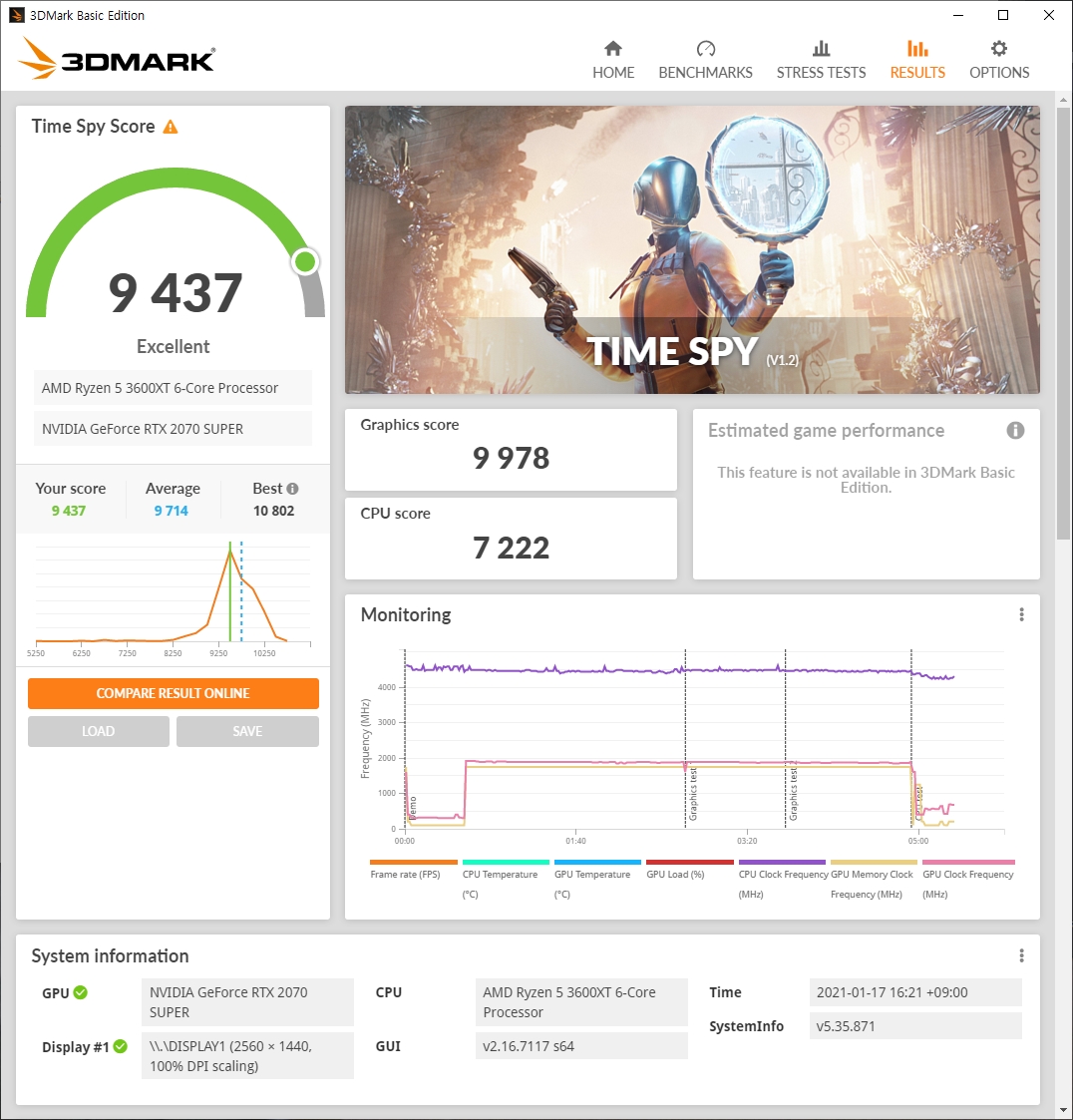Click the Estimated game performance info icon
This screenshot has height=1120, width=1073.
pos(1015,430)
